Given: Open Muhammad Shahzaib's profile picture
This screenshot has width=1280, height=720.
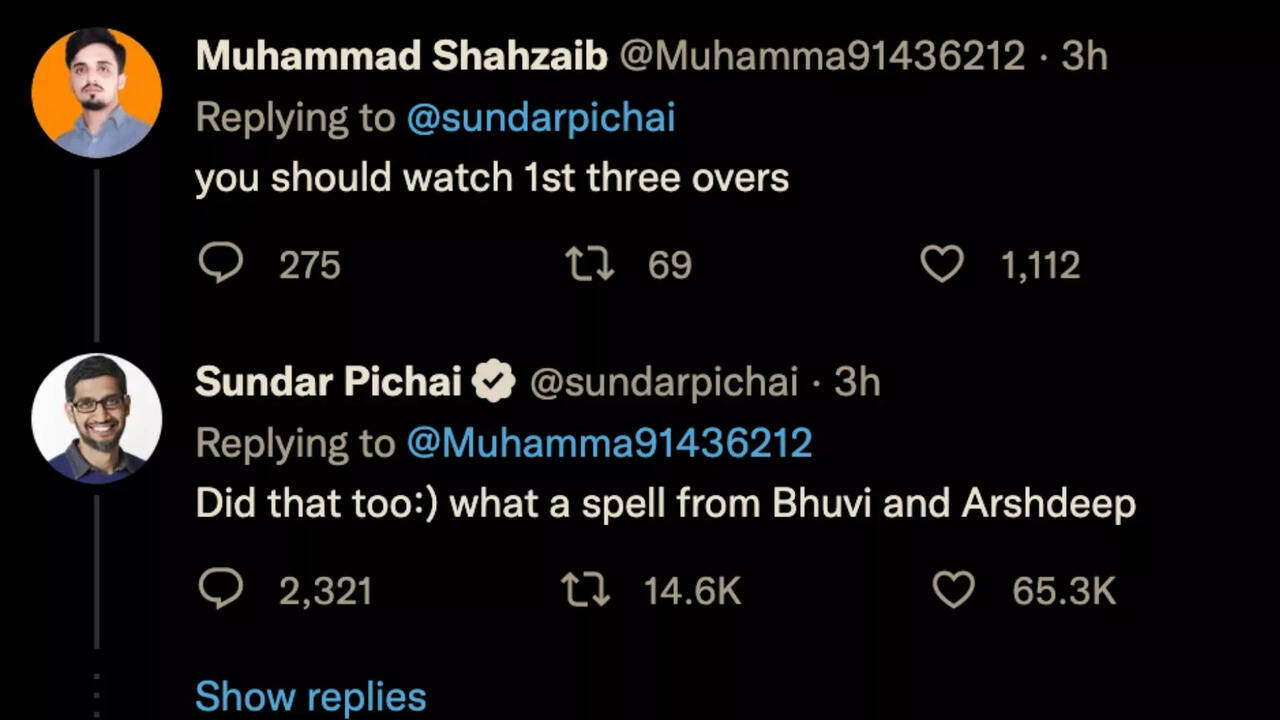Looking at the screenshot, I should pos(96,93).
